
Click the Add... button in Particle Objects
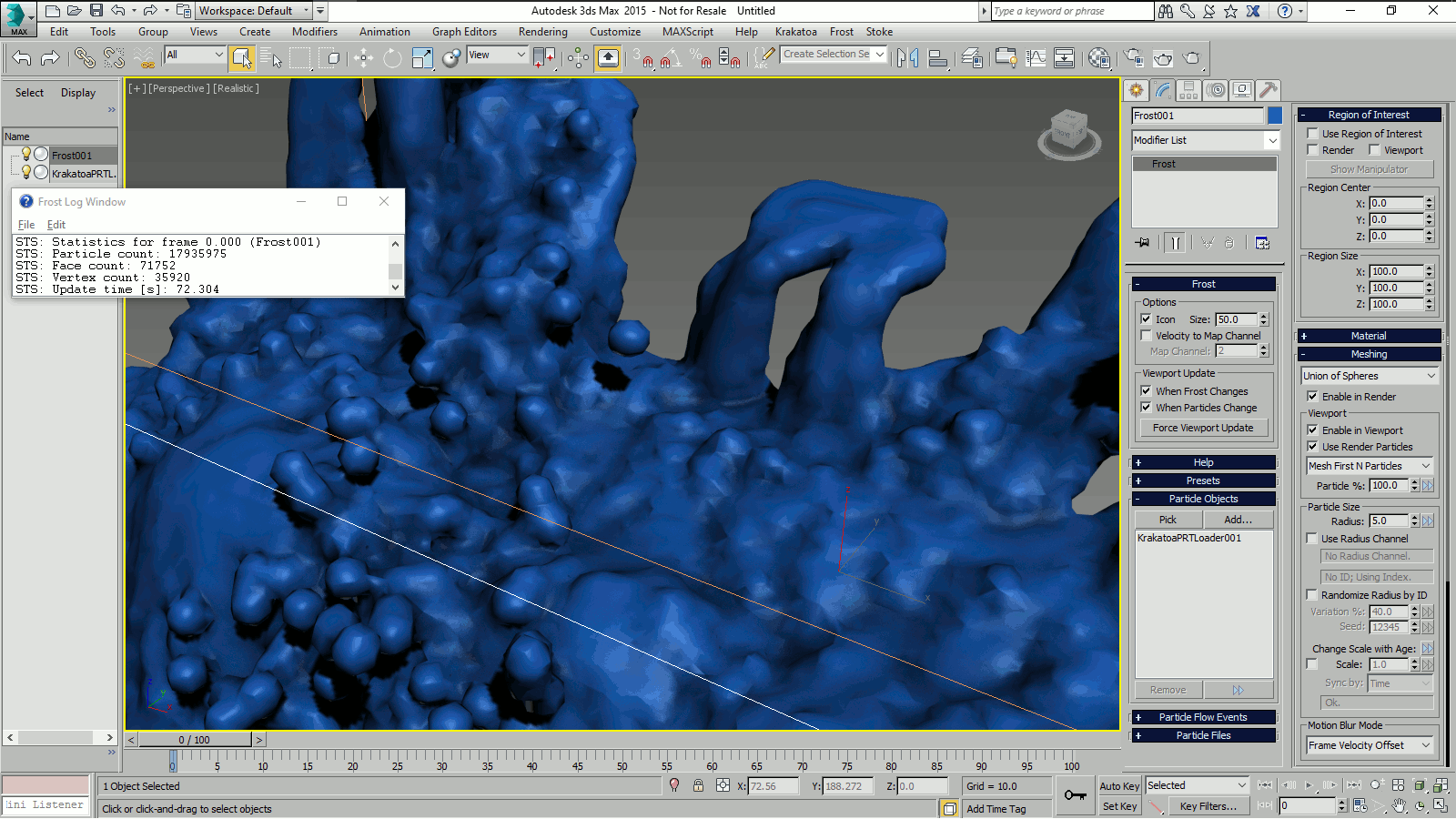(x=1238, y=520)
